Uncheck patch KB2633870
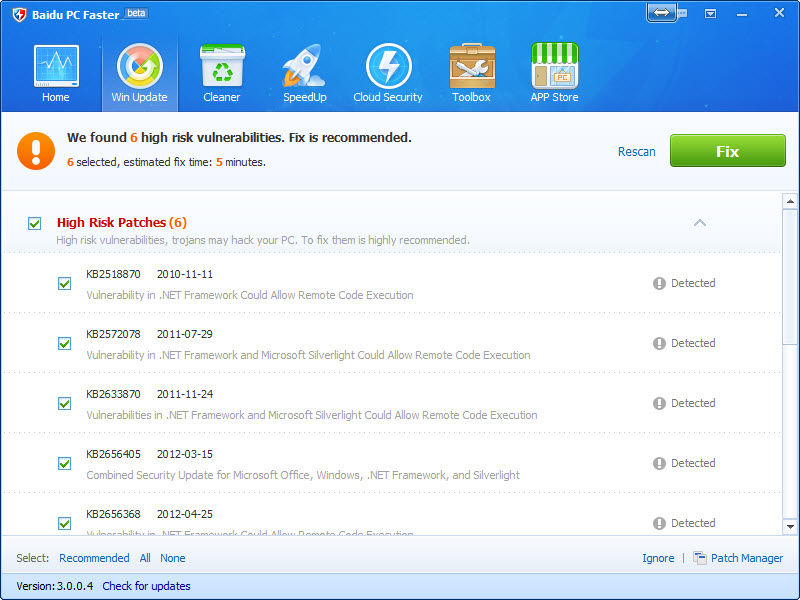This screenshot has width=800, height=600. pos(64,404)
